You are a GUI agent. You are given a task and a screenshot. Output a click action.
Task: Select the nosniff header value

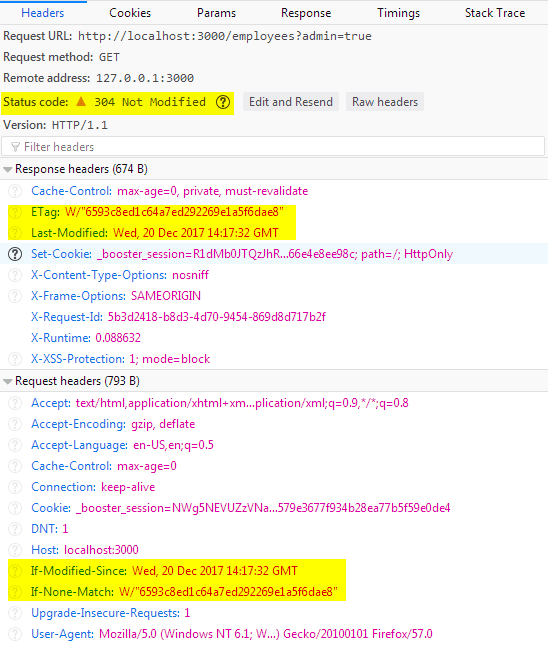(x=190, y=275)
